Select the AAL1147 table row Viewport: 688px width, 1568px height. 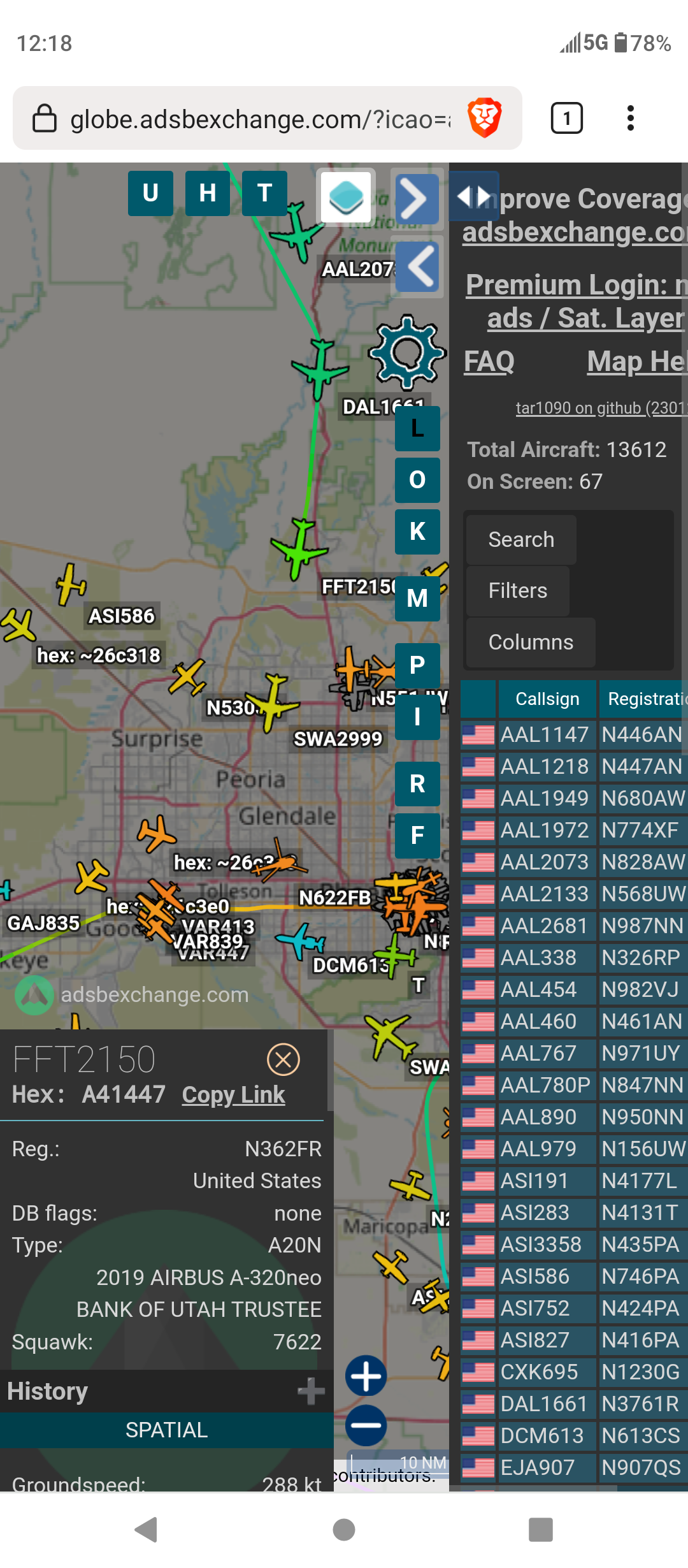tap(574, 734)
